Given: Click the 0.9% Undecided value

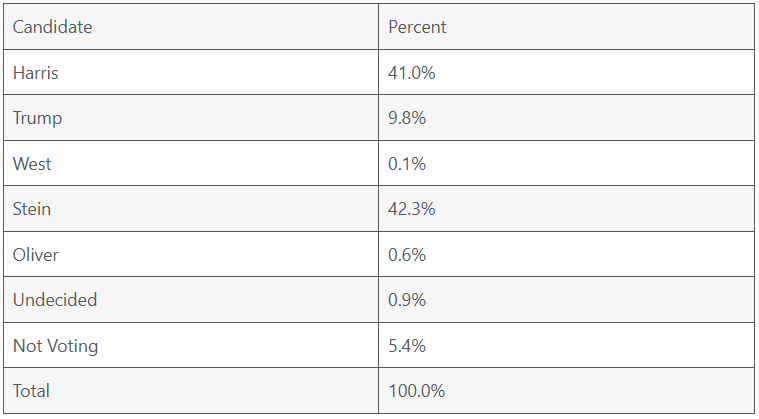Looking at the screenshot, I should (407, 300).
